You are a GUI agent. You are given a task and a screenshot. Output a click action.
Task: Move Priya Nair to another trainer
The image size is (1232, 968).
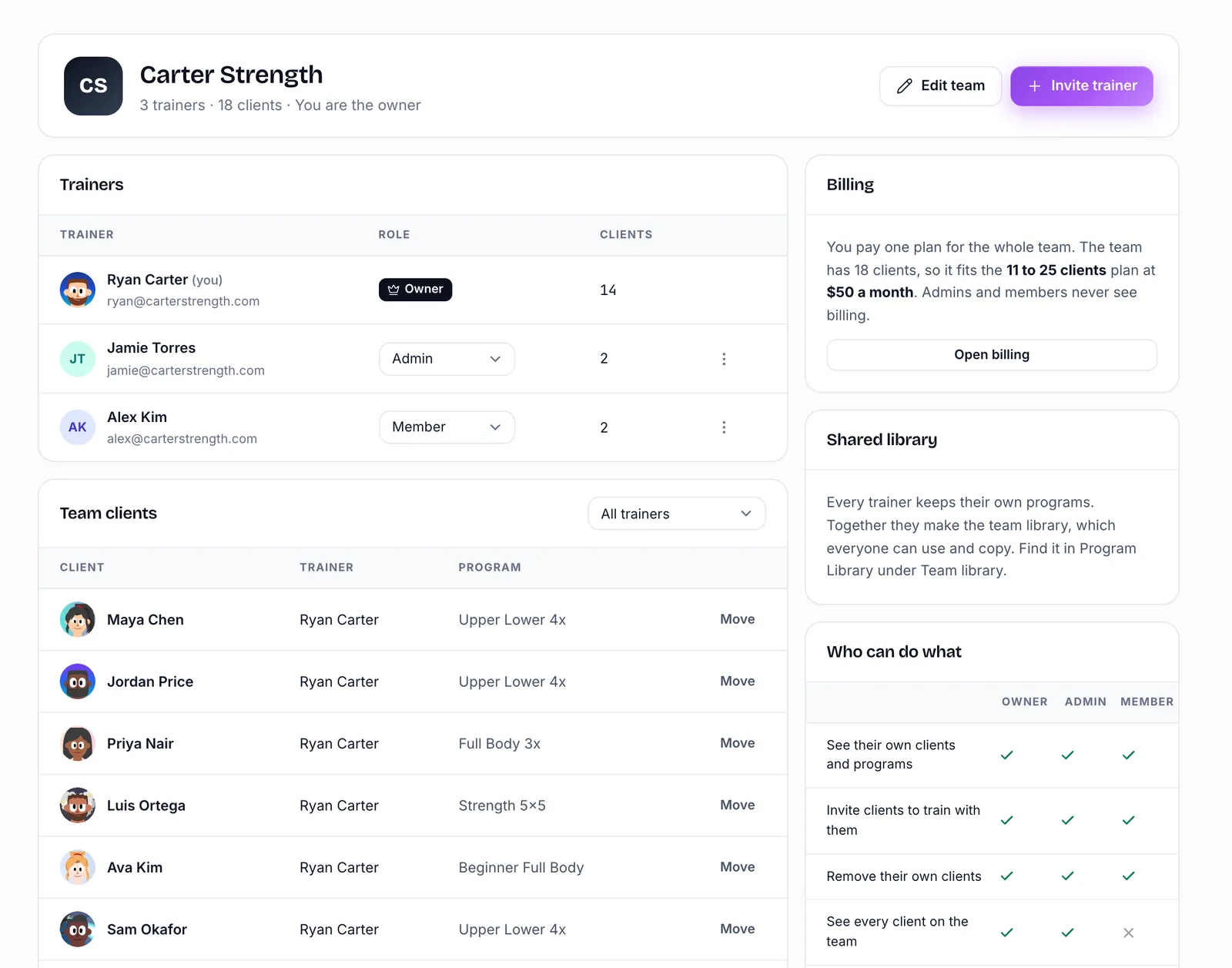pyautogui.click(x=738, y=743)
